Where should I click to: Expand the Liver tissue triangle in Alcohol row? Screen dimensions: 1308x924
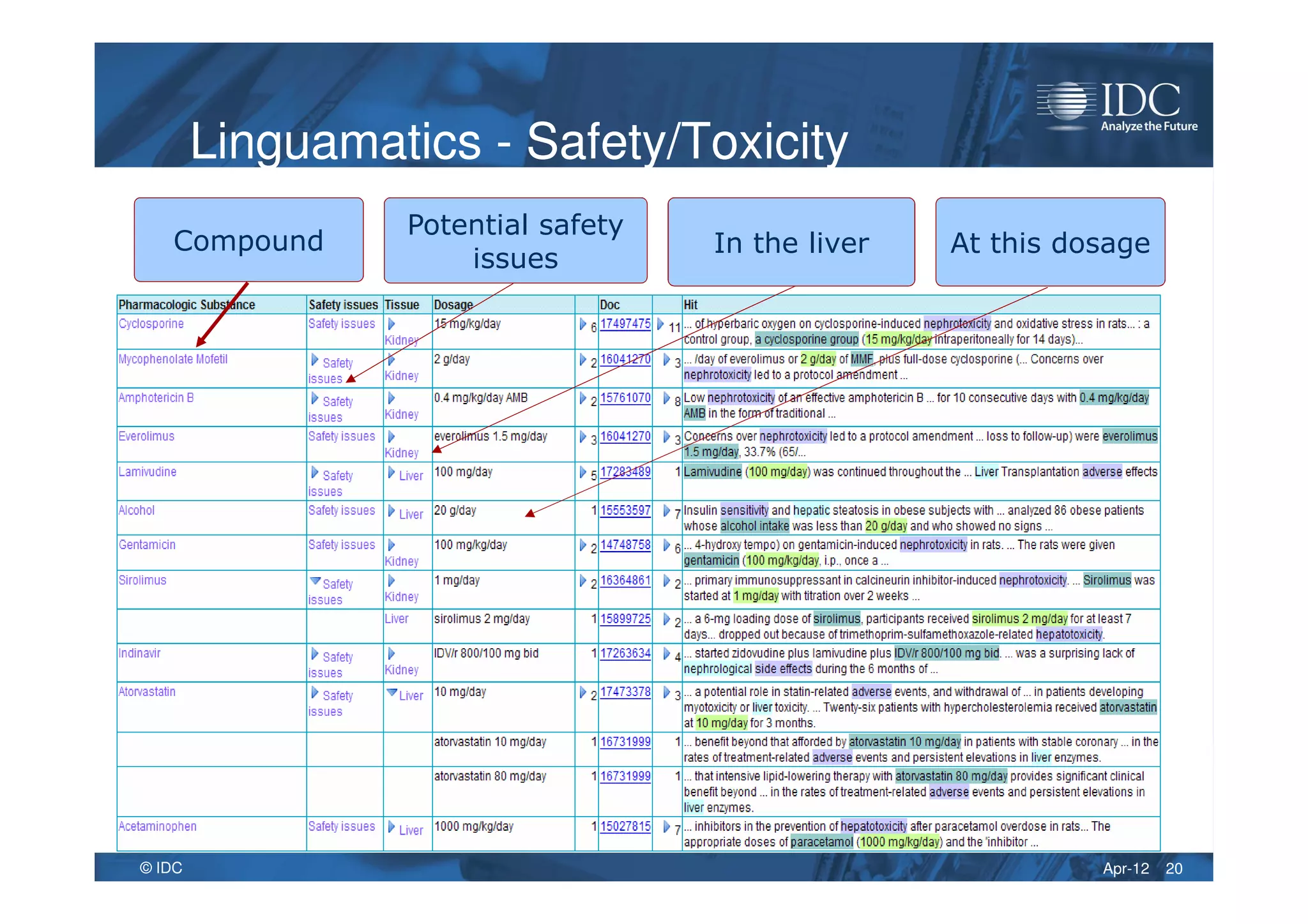click(392, 511)
